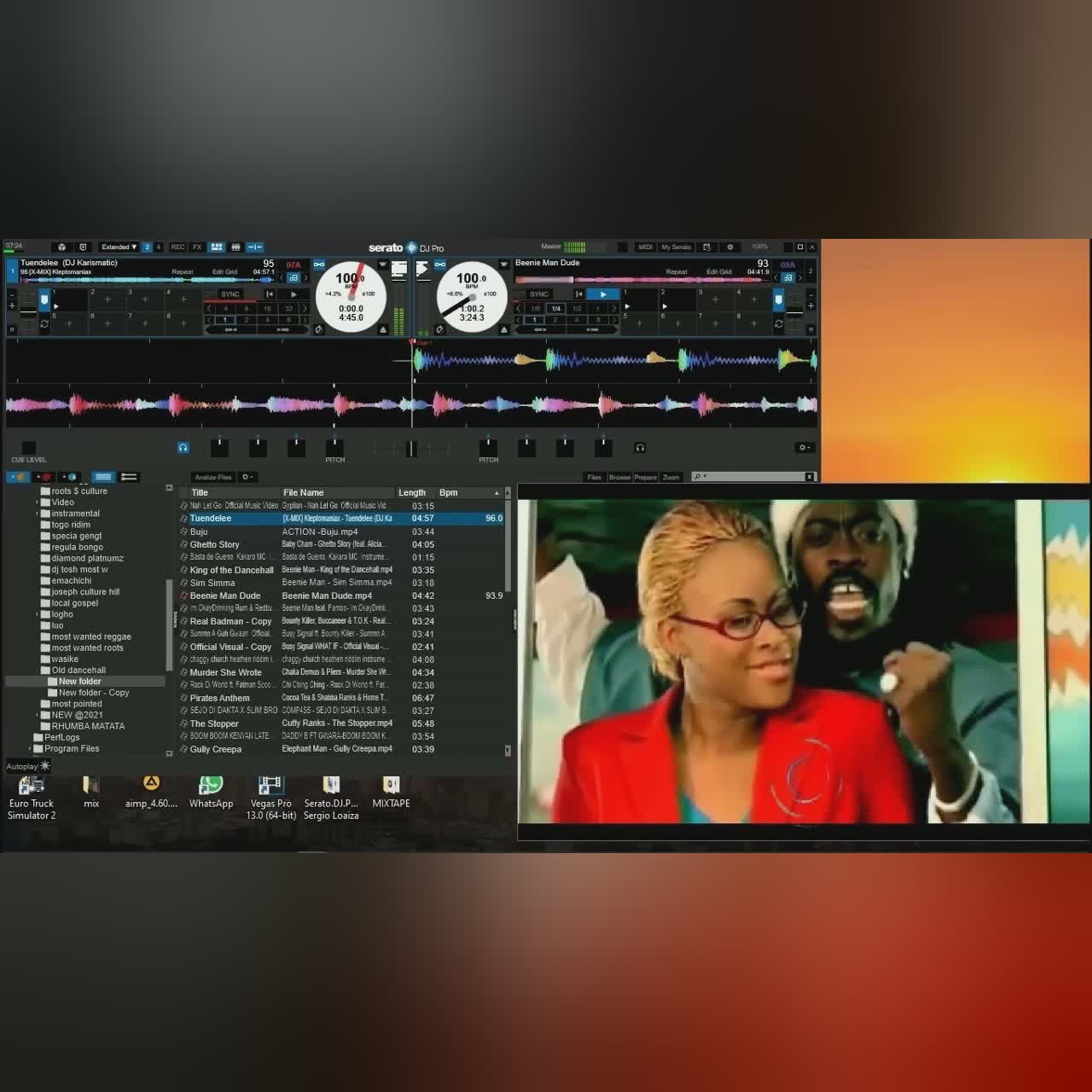This screenshot has width=1092, height=1092.
Task: Open the Extended display mode dropdown
Action: tap(119, 247)
